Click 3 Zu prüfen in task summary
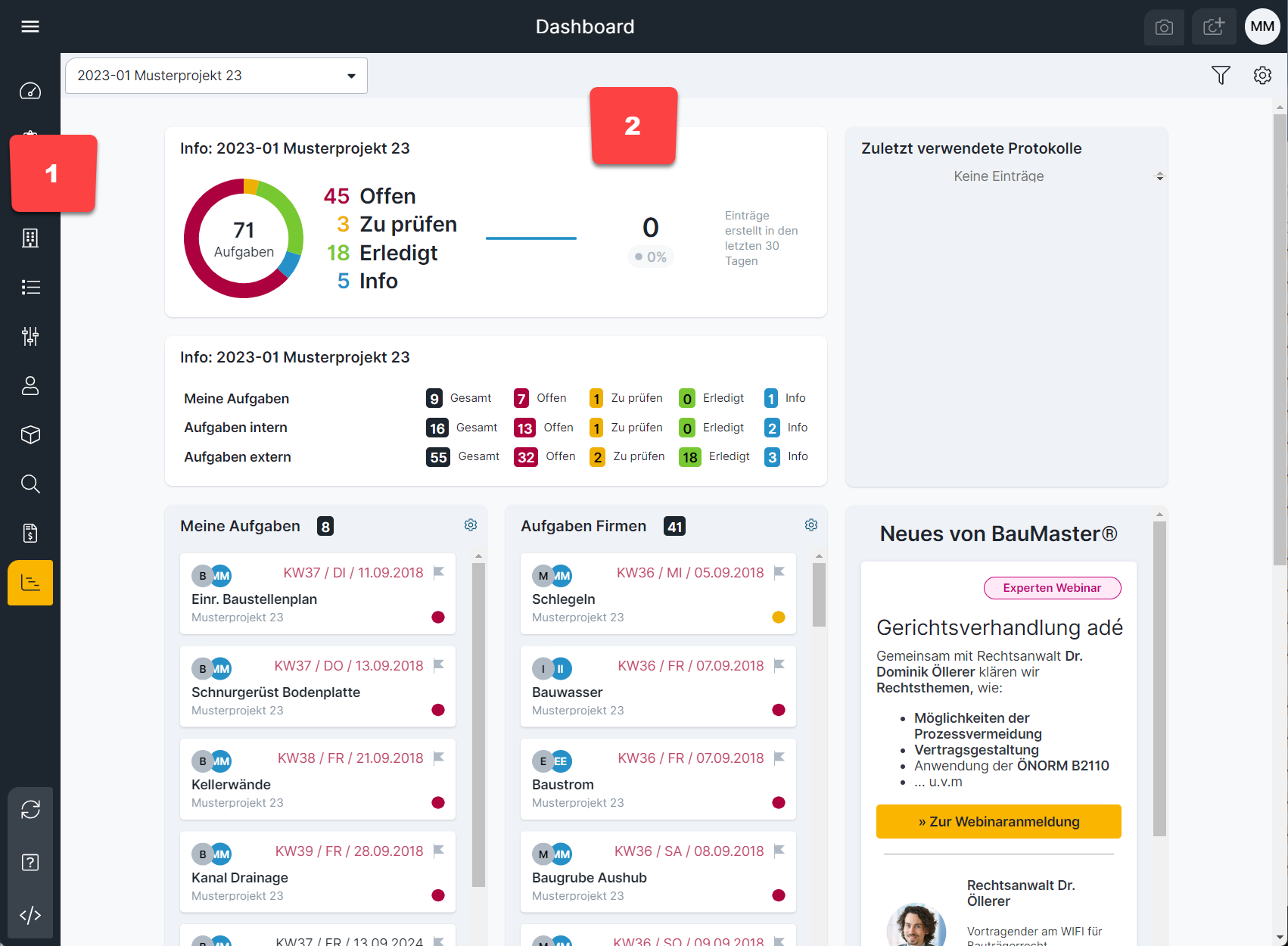 pyautogui.click(x=397, y=224)
